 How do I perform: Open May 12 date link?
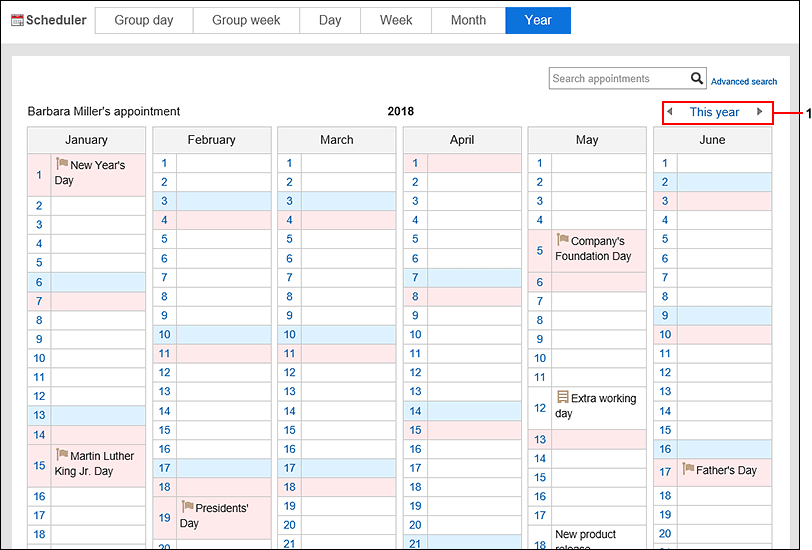[540, 408]
